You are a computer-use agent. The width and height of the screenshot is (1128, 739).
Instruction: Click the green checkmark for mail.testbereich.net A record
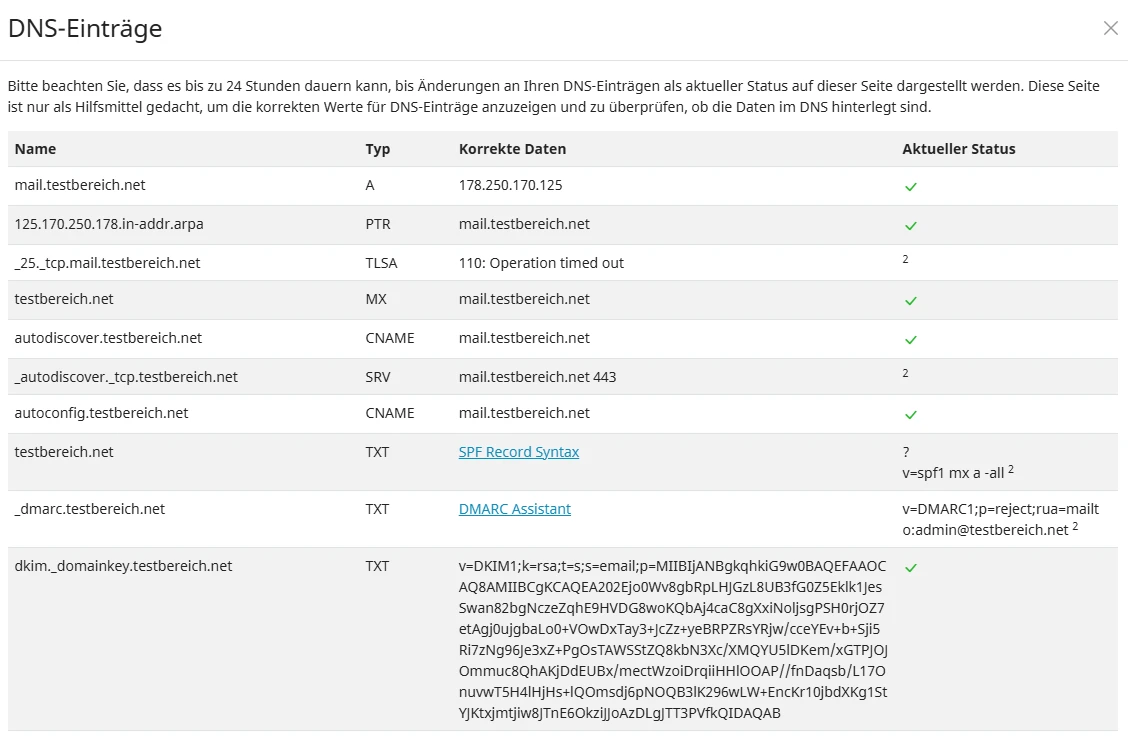click(x=911, y=187)
